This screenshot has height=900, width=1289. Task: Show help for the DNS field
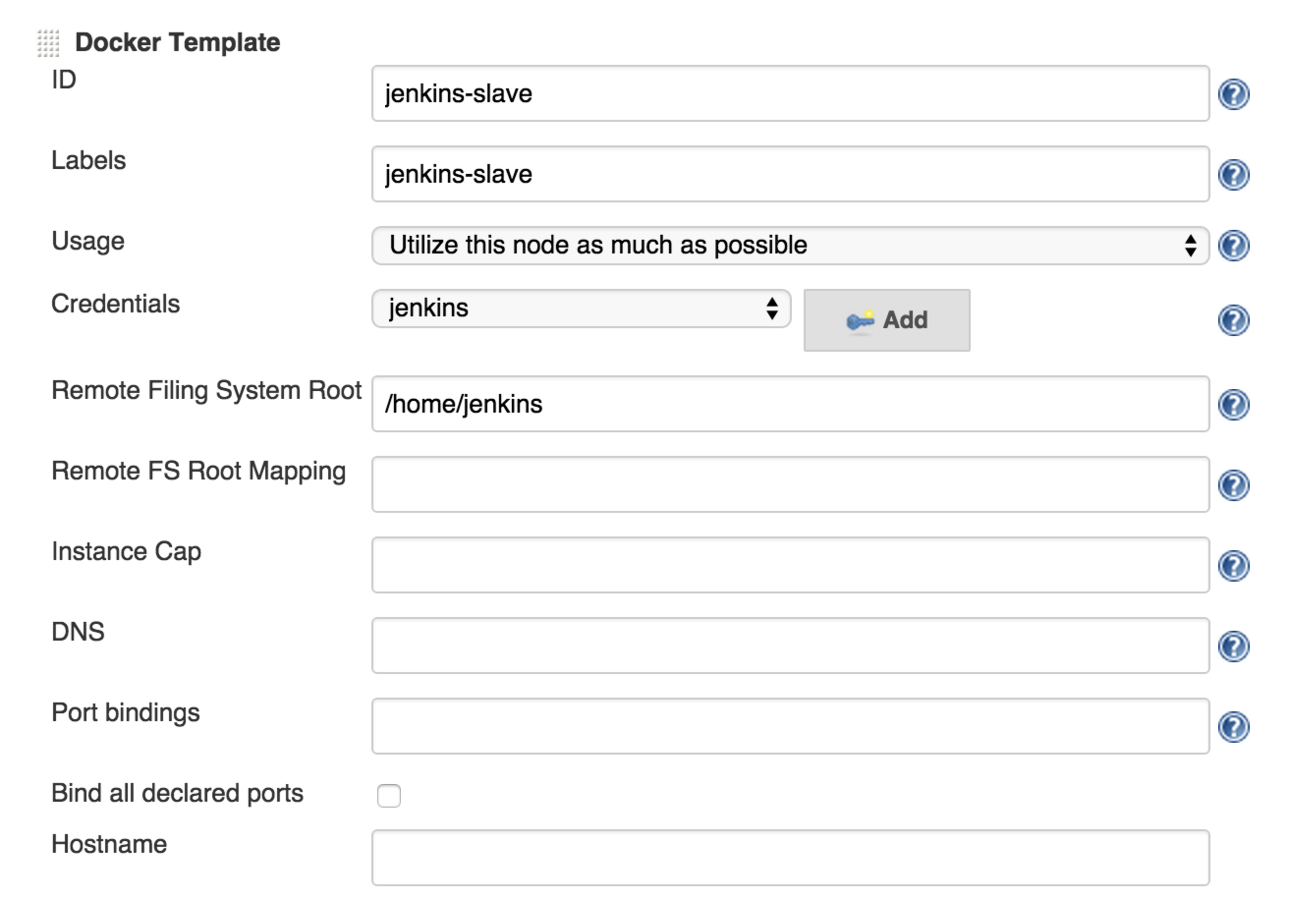pos(1235,647)
